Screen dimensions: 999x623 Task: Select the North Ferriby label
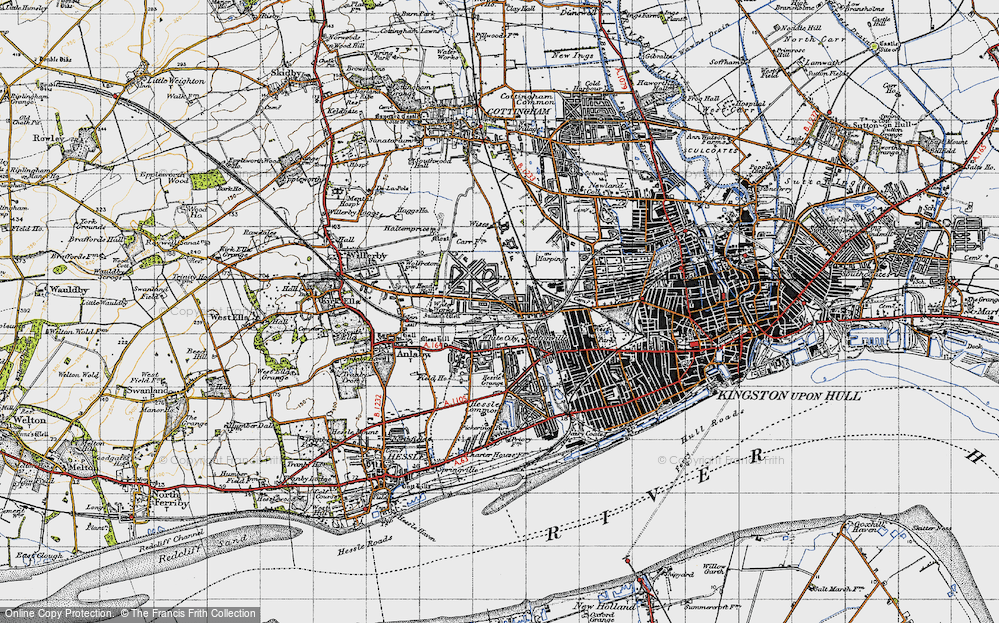[169, 499]
